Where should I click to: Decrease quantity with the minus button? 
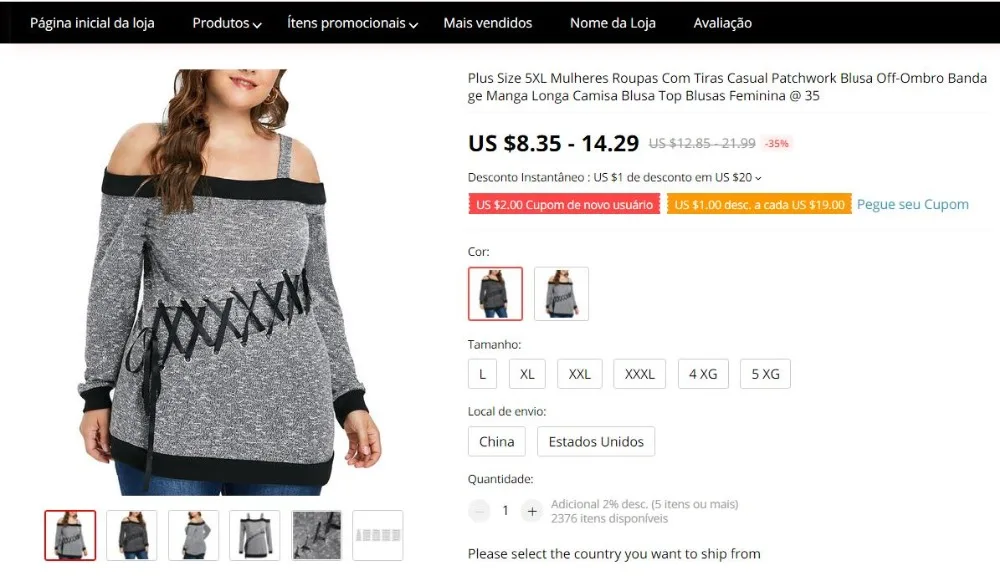pos(479,511)
